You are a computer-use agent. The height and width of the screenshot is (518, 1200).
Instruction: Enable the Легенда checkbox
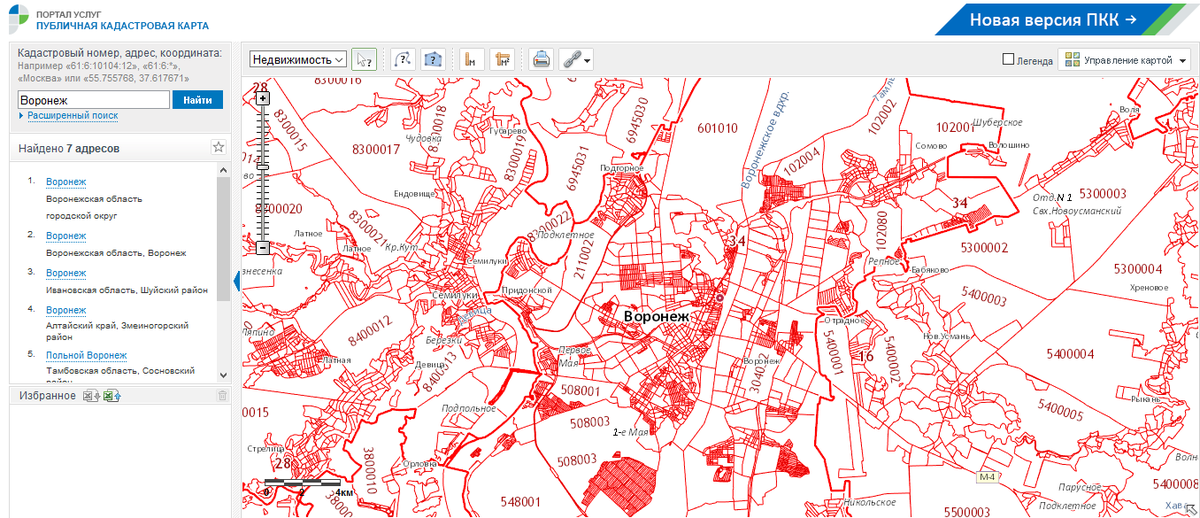click(x=1008, y=60)
